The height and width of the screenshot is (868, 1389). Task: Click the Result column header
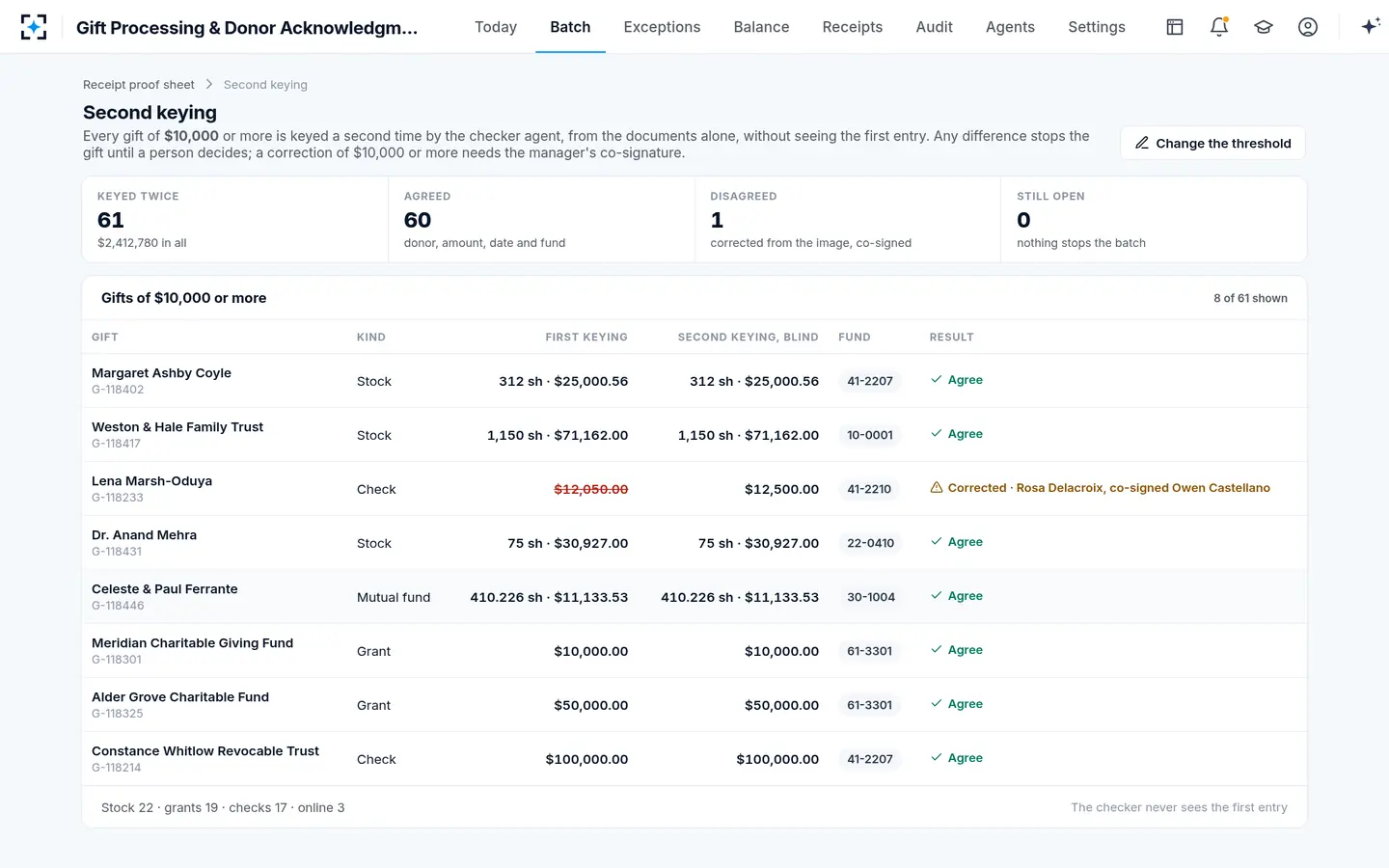(952, 338)
